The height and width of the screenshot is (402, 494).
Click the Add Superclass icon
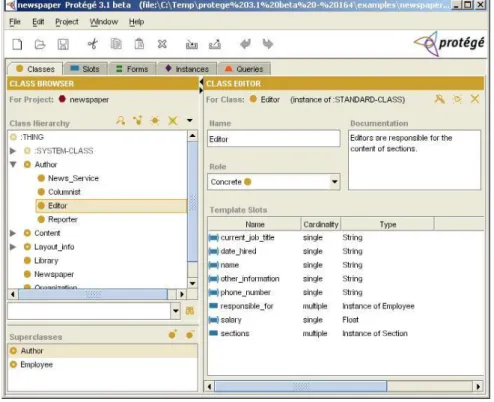[173, 334]
